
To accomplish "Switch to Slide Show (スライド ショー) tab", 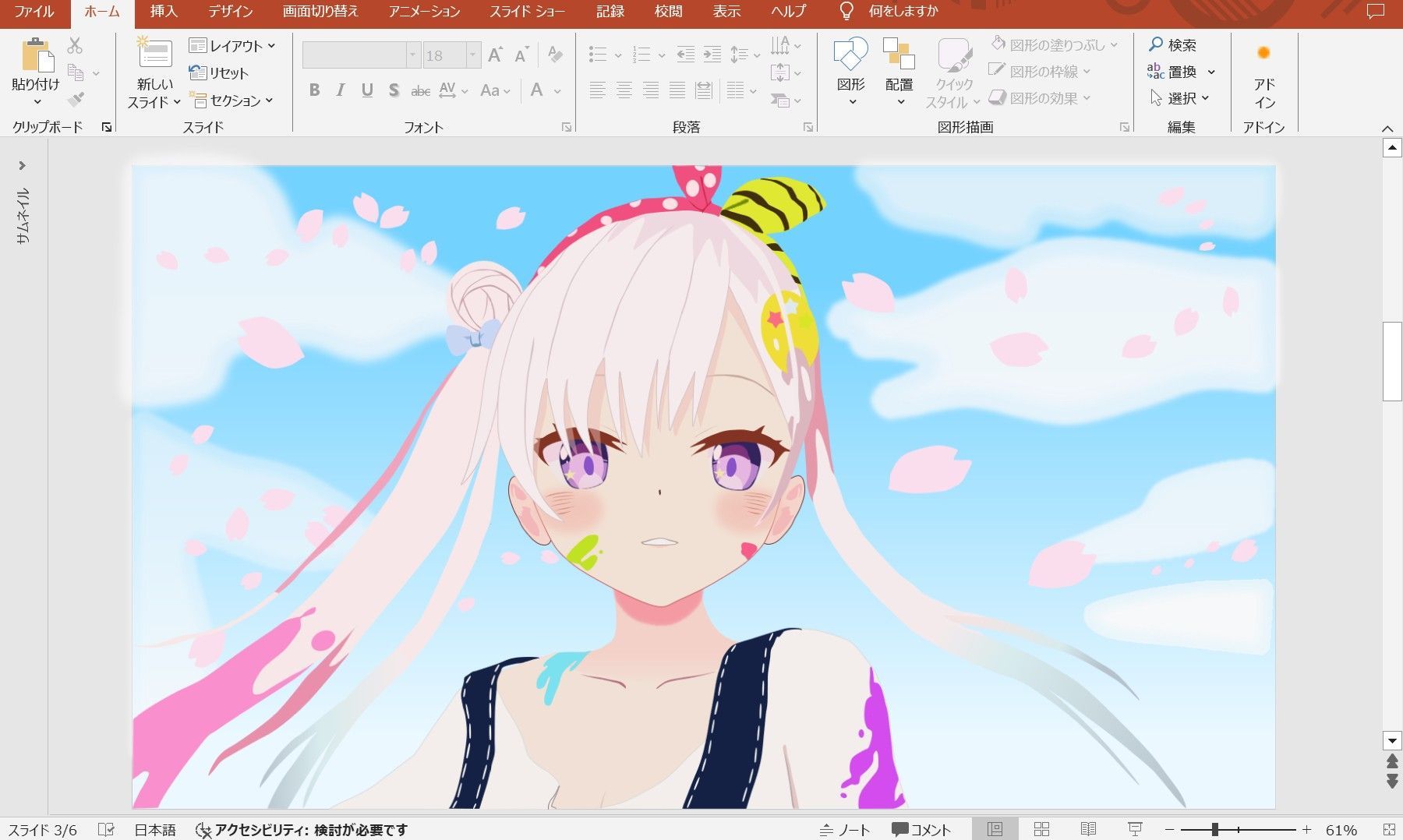I will click(x=528, y=12).
